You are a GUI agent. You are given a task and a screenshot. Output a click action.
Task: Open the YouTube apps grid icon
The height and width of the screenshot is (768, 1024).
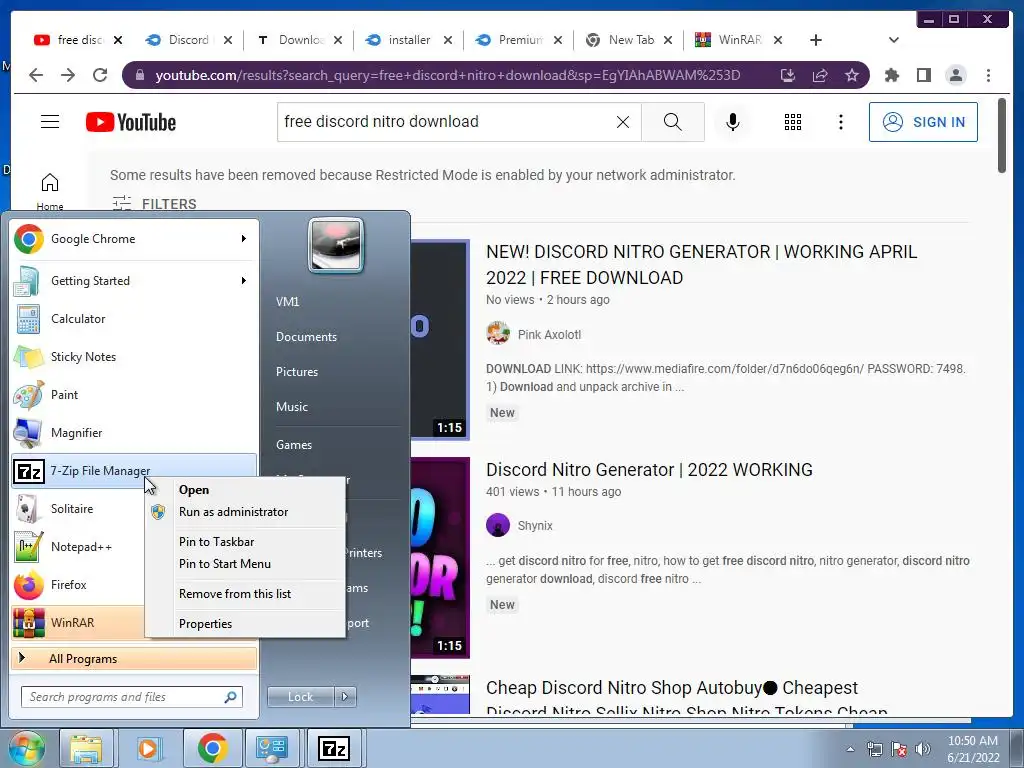[x=793, y=122]
